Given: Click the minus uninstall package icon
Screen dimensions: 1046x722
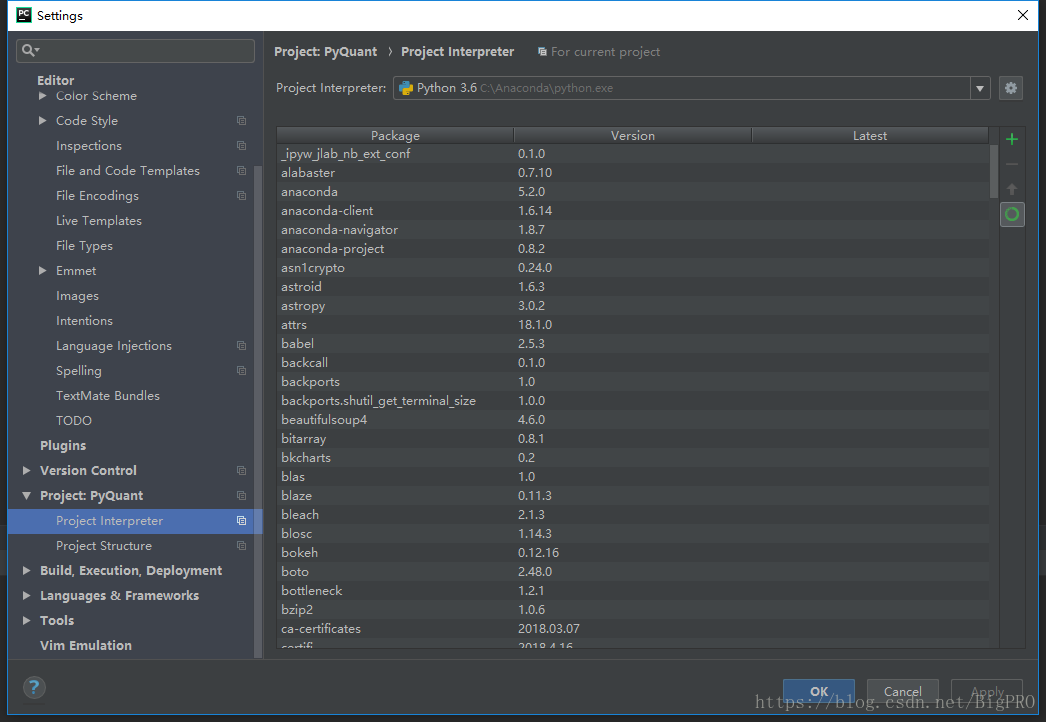Looking at the screenshot, I should (1011, 164).
